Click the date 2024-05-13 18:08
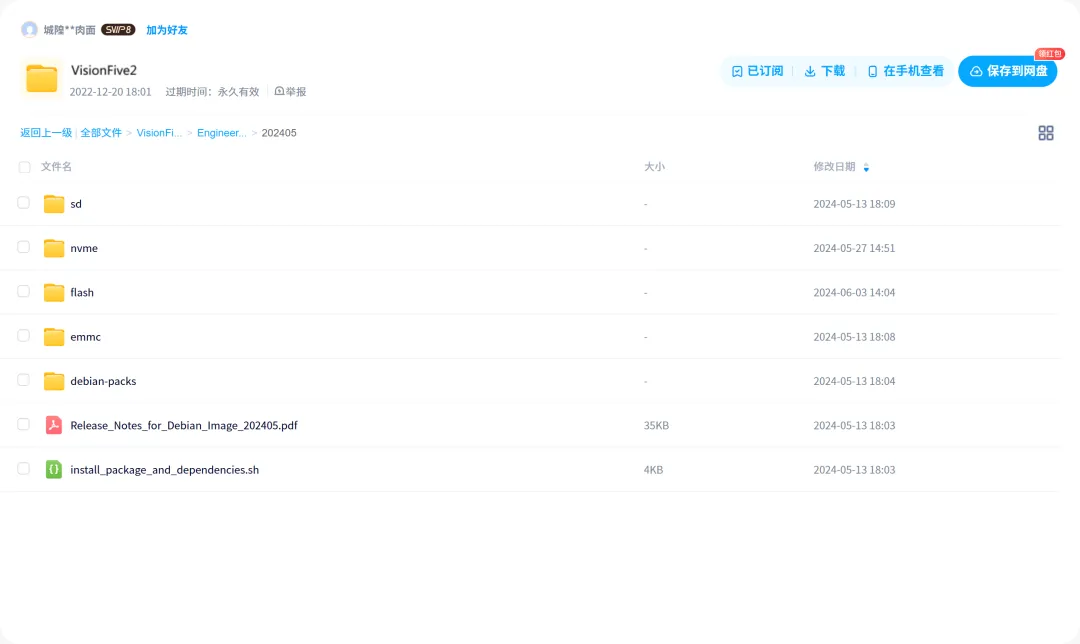Viewport: 1080px width, 644px height. point(854,337)
